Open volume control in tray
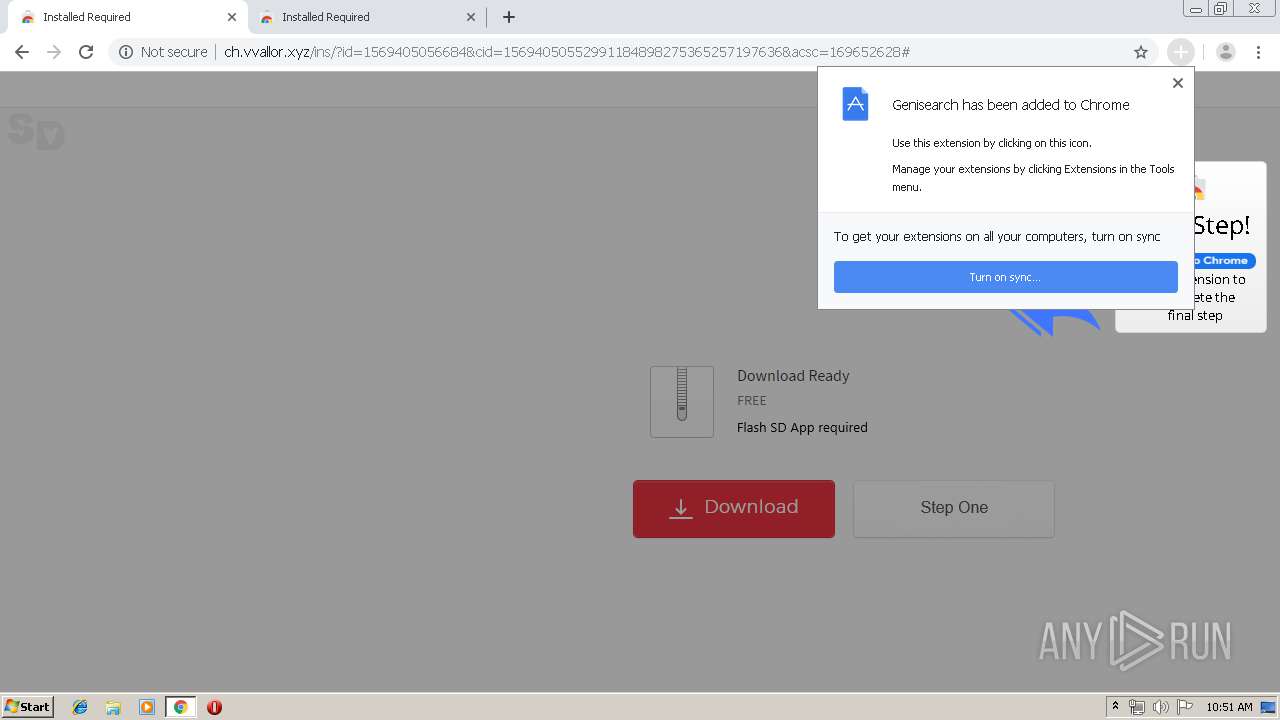The image size is (1280, 720). coord(1161,707)
